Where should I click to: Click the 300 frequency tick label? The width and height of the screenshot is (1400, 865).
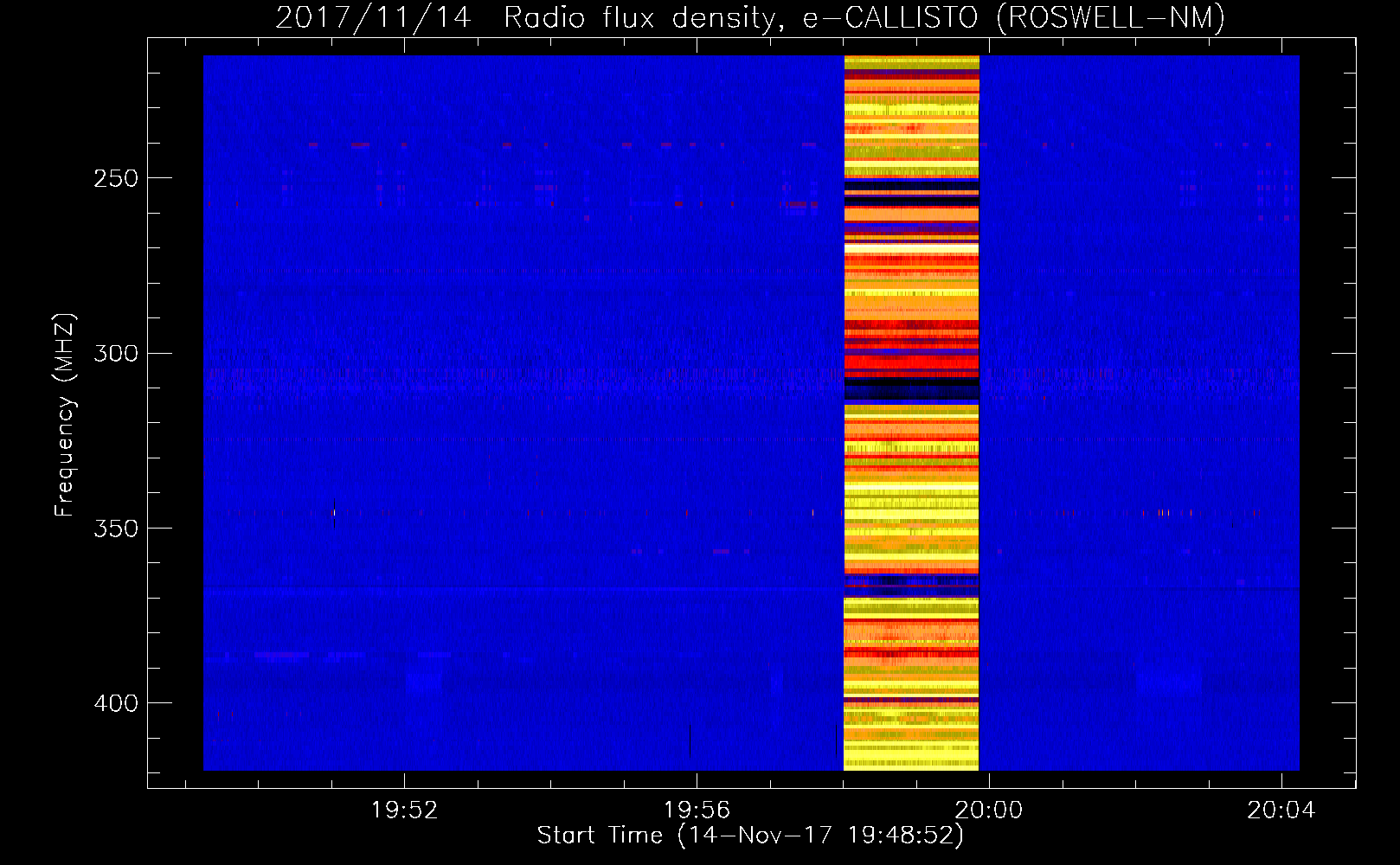[116, 353]
